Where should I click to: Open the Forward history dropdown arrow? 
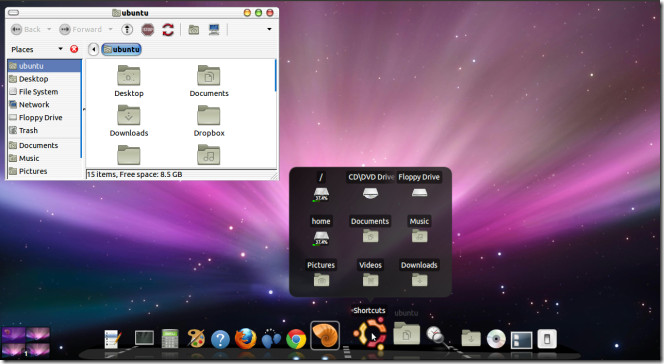tap(111, 29)
